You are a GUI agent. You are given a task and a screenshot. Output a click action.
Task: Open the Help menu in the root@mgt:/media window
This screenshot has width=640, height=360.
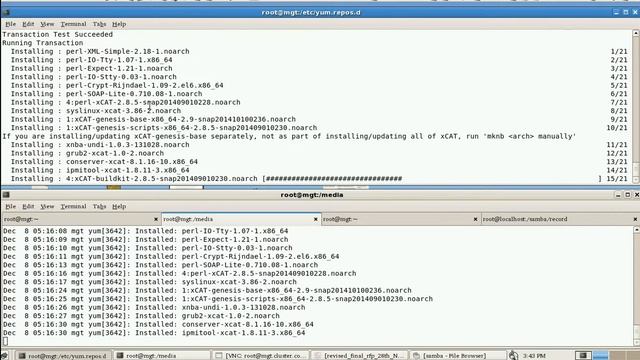pos(119,207)
